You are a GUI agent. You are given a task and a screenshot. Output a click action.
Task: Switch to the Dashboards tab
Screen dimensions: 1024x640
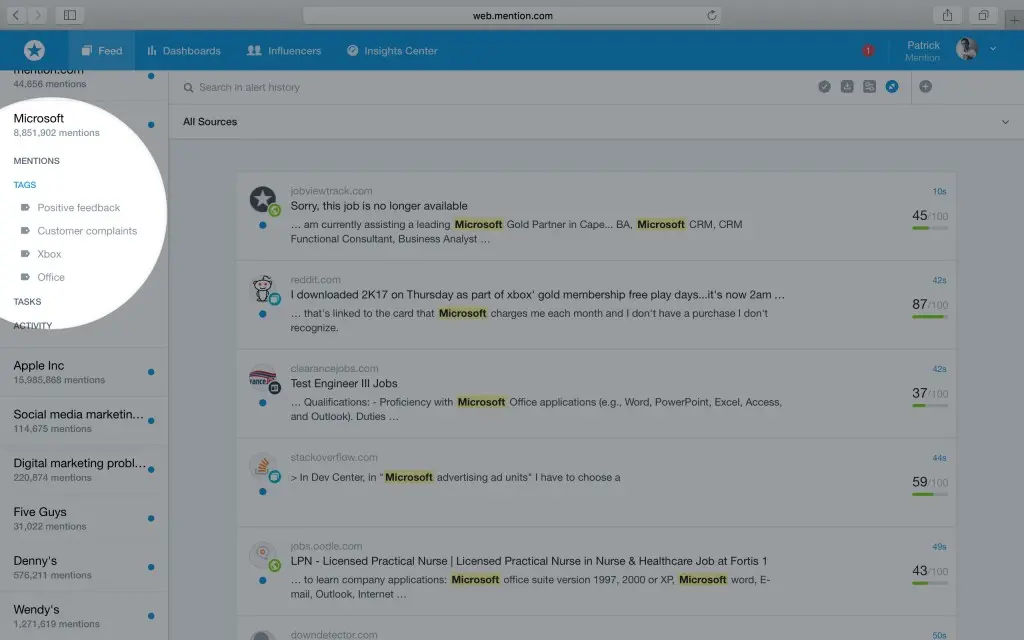(x=183, y=51)
